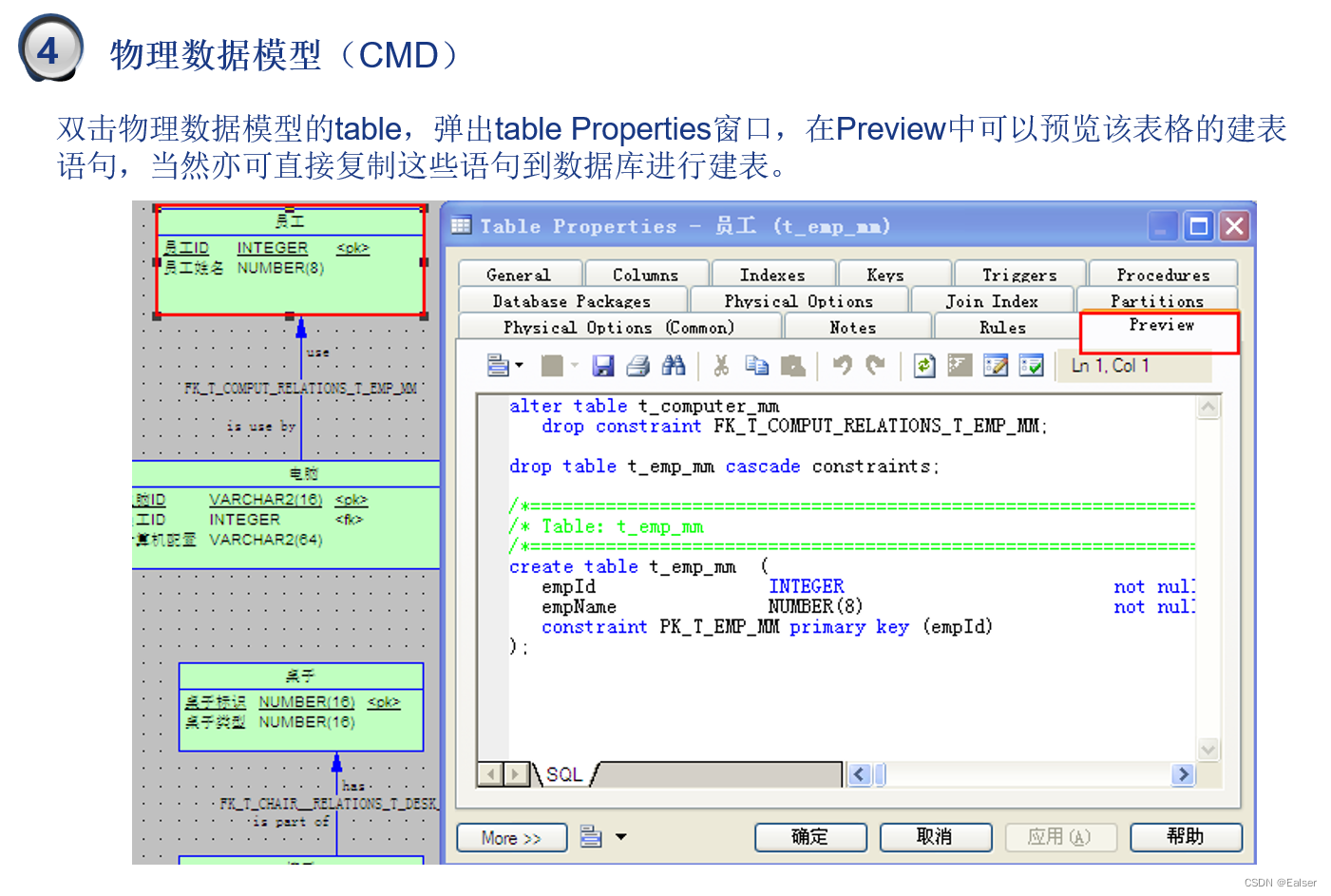This screenshot has width=1331, height=896.
Task: Click the grey icon right of Refresh
Action: tap(960, 366)
